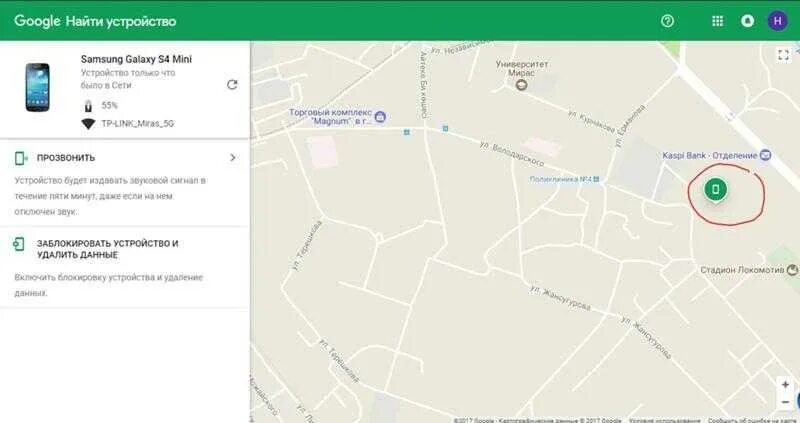Click the Устройство только что было в Сети status
The height and width of the screenshot is (423, 800).
128,79
